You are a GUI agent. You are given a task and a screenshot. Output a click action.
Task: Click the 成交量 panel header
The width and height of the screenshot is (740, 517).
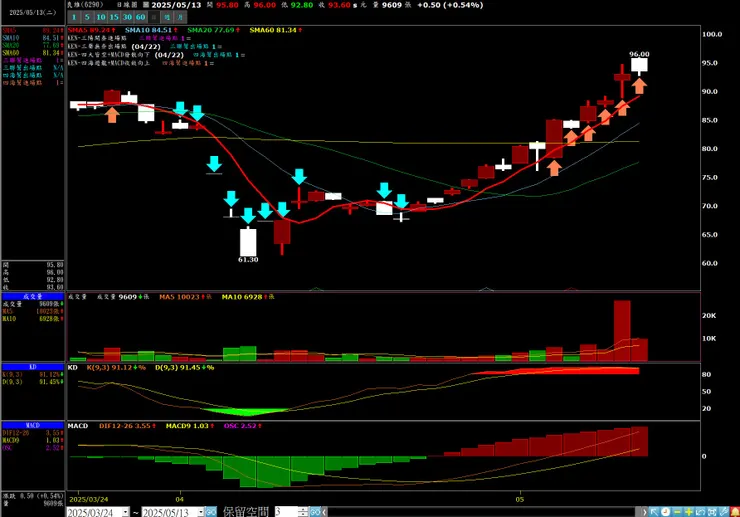tap(33, 297)
